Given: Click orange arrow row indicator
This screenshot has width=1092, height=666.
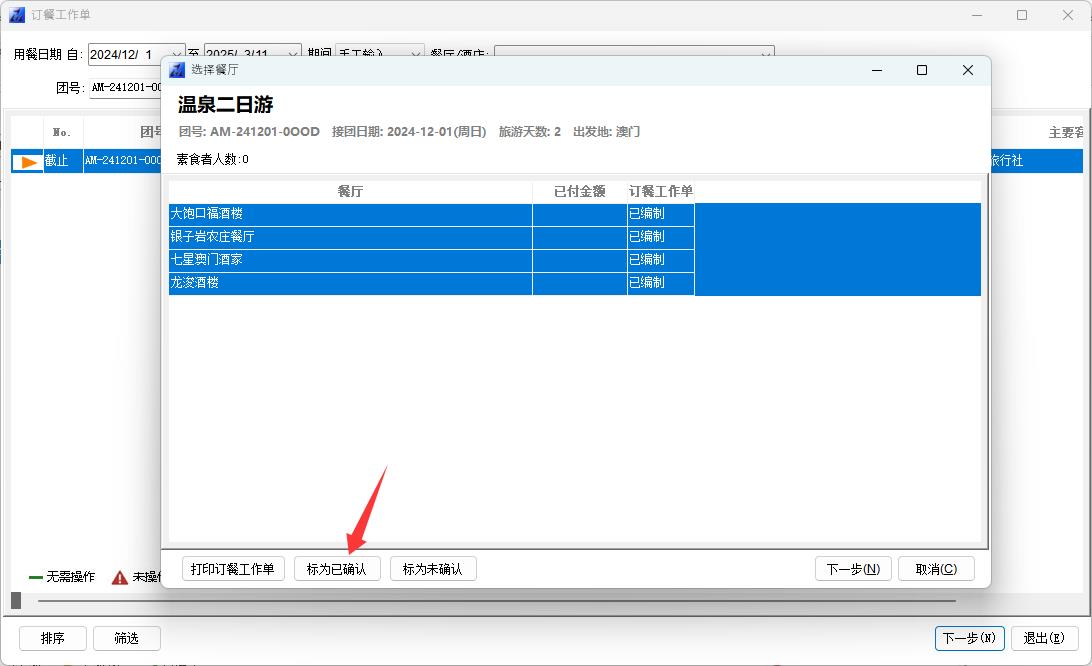Looking at the screenshot, I should point(28,162).
